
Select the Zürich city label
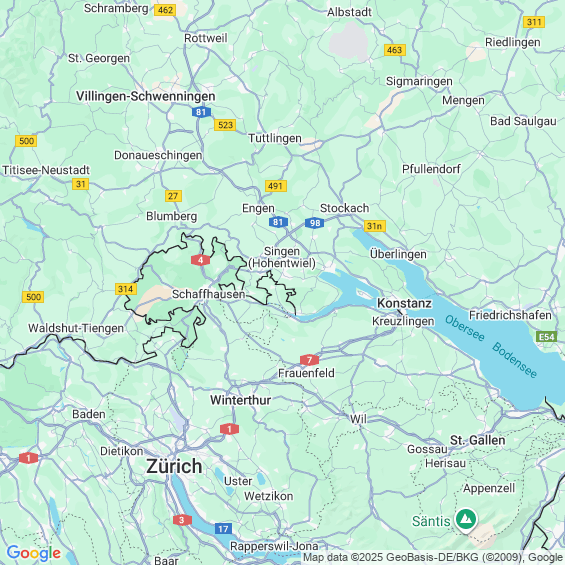tap(174, 466)
